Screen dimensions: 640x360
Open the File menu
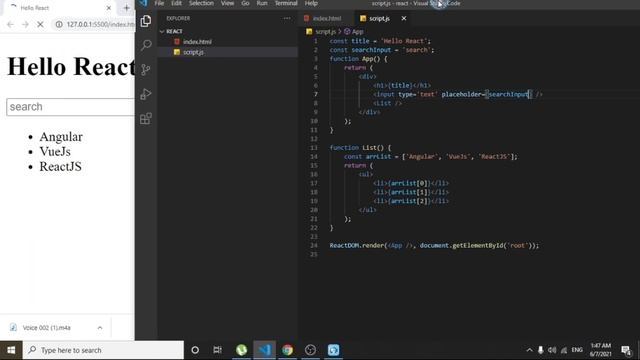click(x=159, y=3)
